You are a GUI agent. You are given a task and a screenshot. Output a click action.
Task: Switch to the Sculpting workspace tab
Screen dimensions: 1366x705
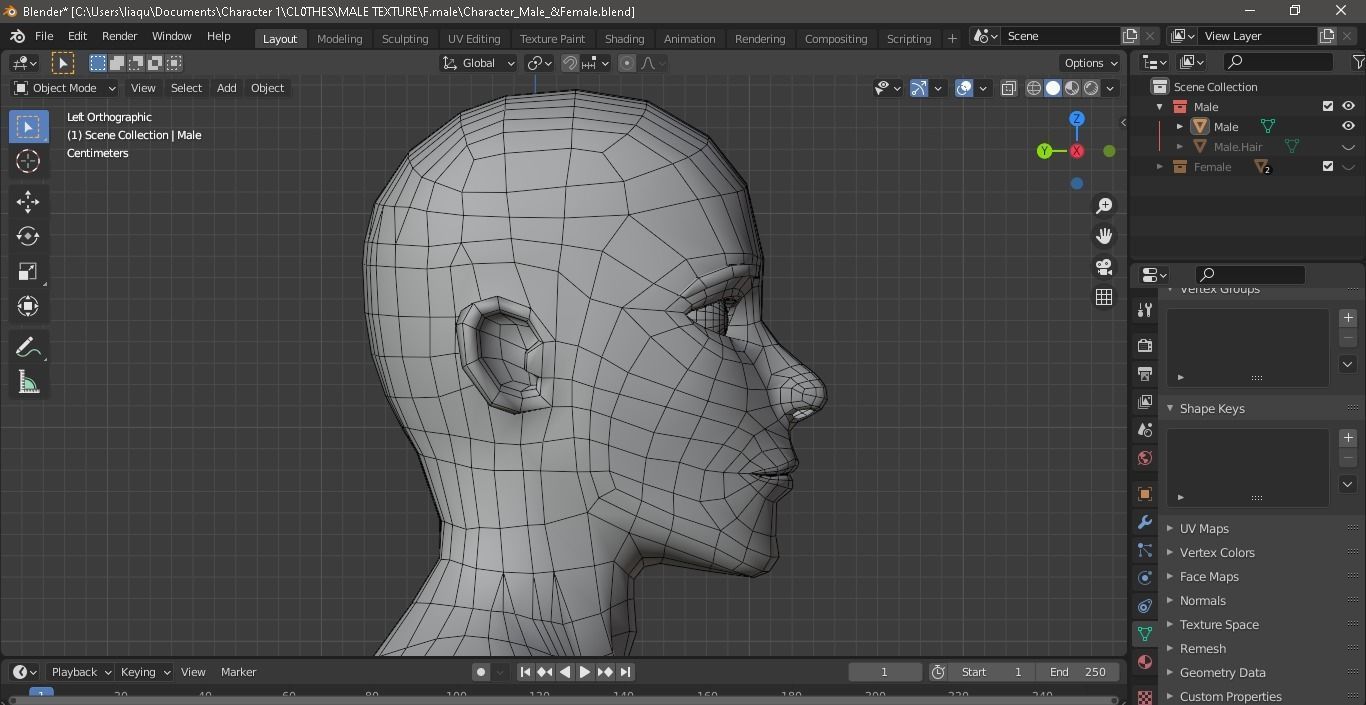coord(405,38)
